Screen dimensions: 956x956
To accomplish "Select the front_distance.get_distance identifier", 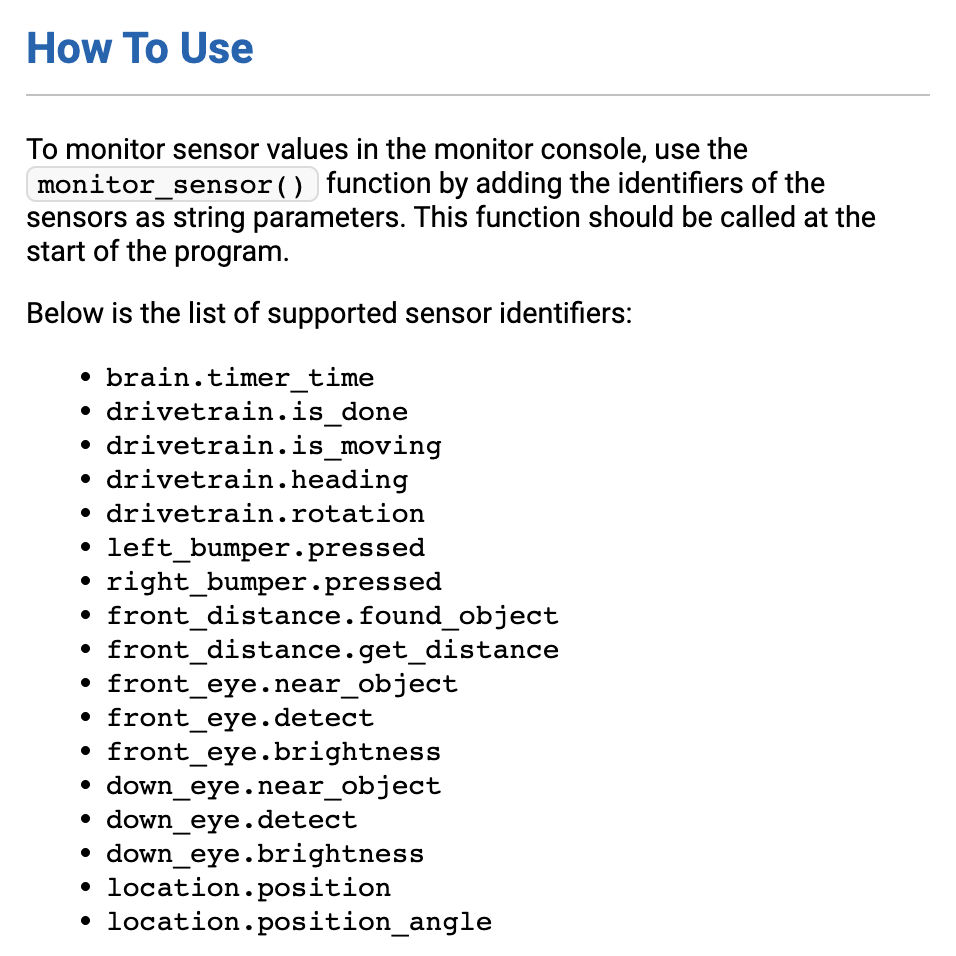I will tap(332, 650).
